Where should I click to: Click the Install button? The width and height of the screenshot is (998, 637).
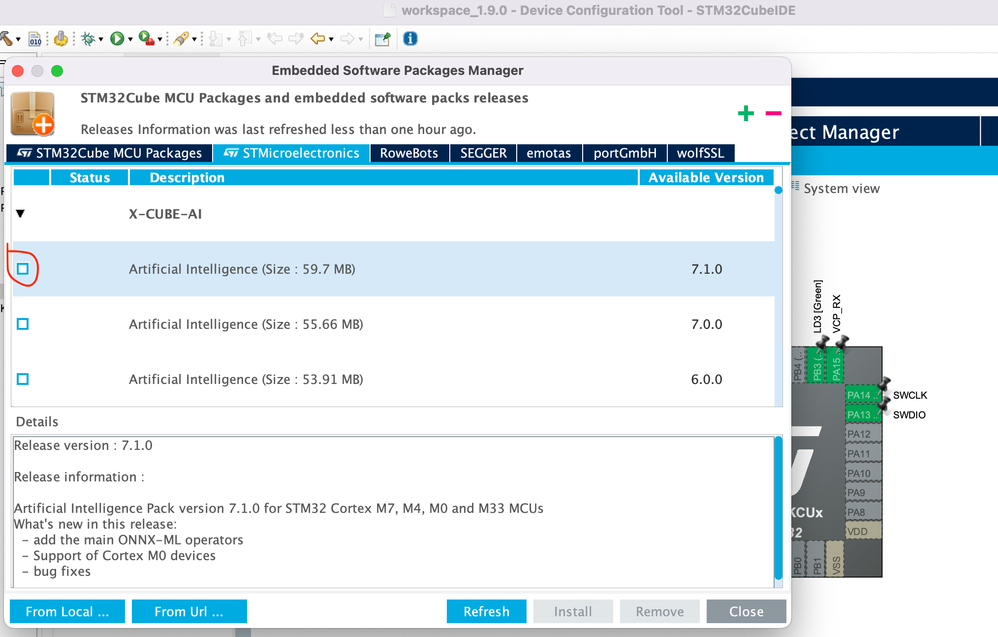pos(573,612)
